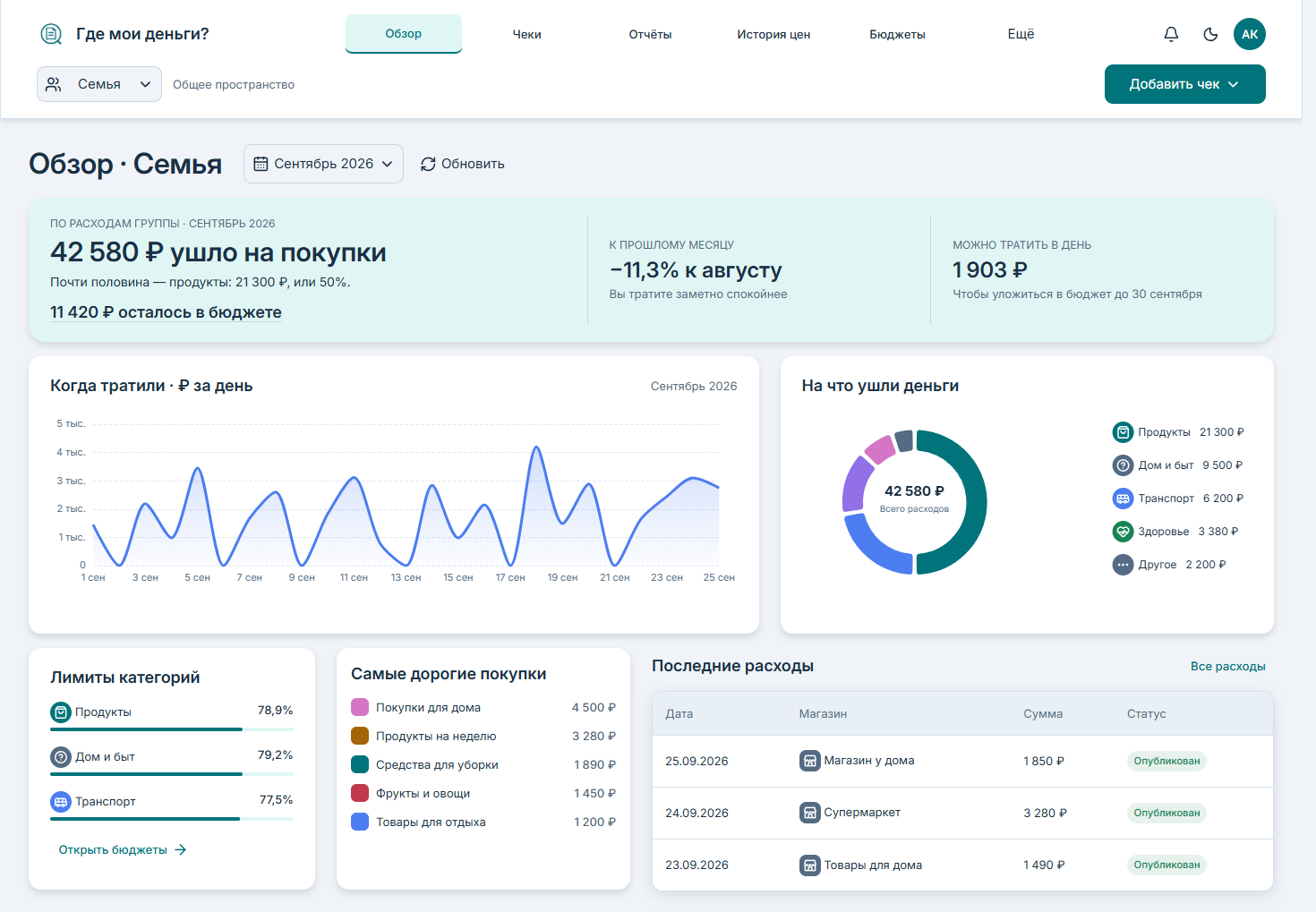Viewport: 1316px width, 912px height.
Task: Open the Сентябрь 2026 month selector
Action: [x=323, y=164]
